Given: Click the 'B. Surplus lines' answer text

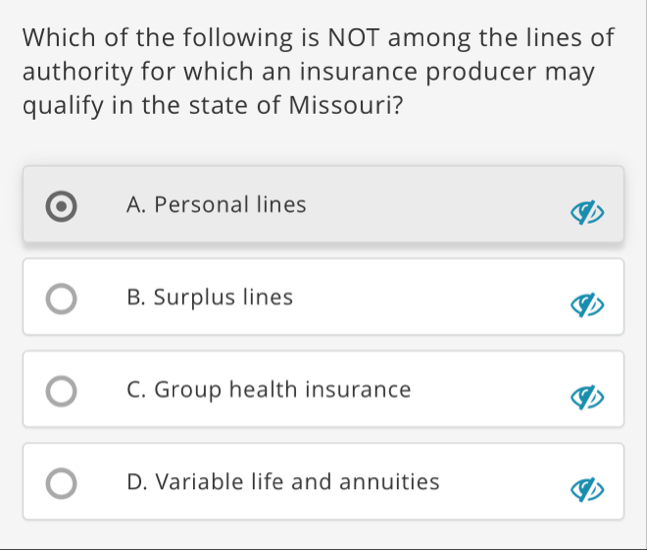Looking at the screenshot, I should [x=210, y=297].
